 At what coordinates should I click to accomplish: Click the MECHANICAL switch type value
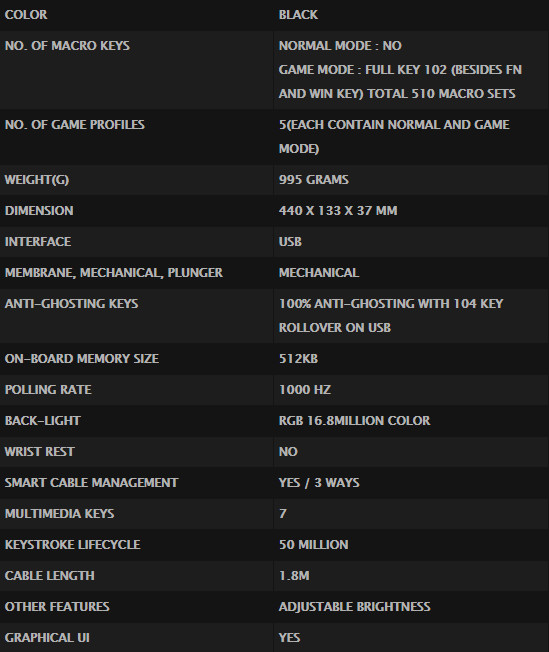coord(319,273)
